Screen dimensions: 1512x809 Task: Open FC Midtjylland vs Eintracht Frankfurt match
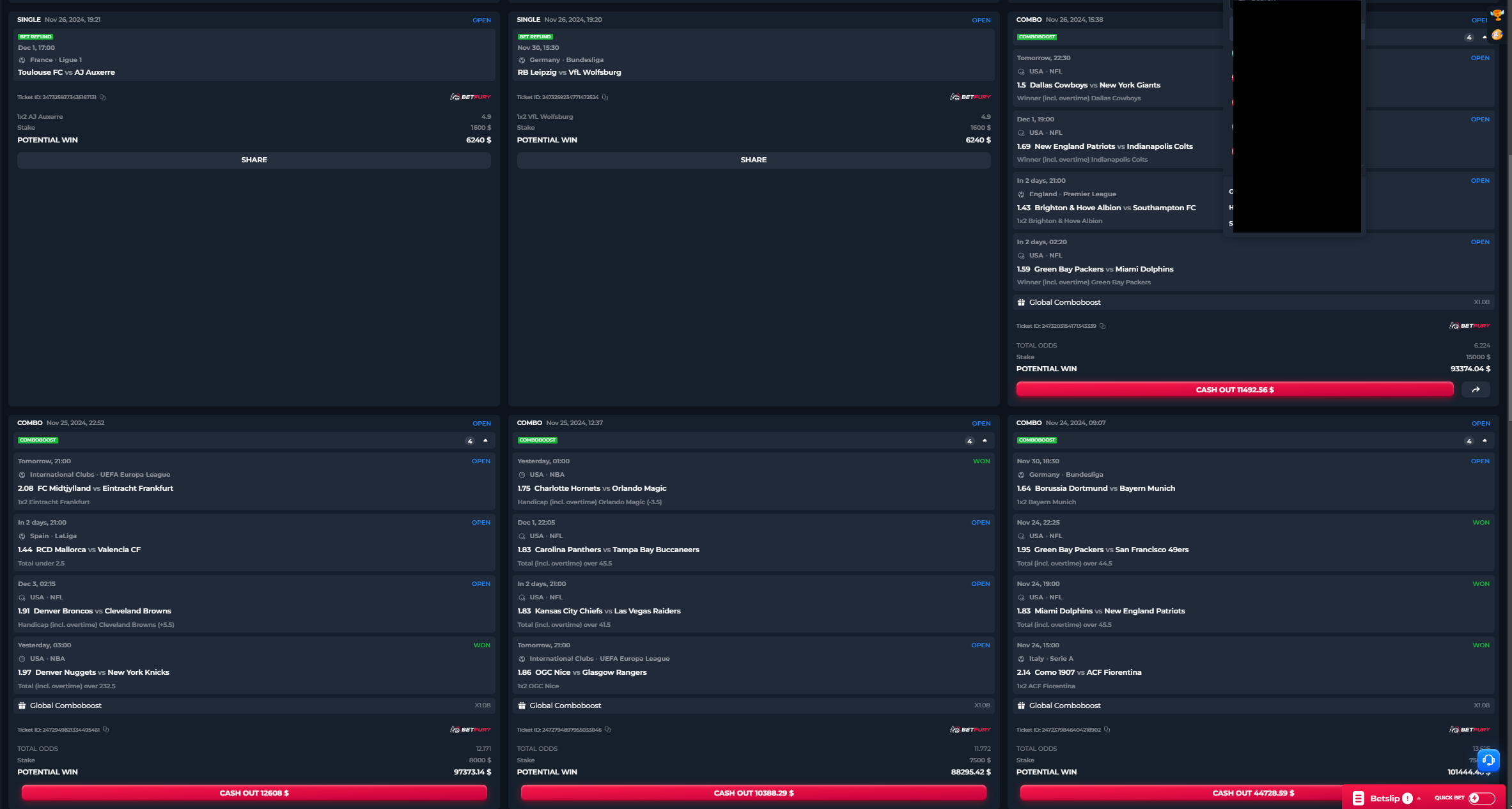pos(105,488)
